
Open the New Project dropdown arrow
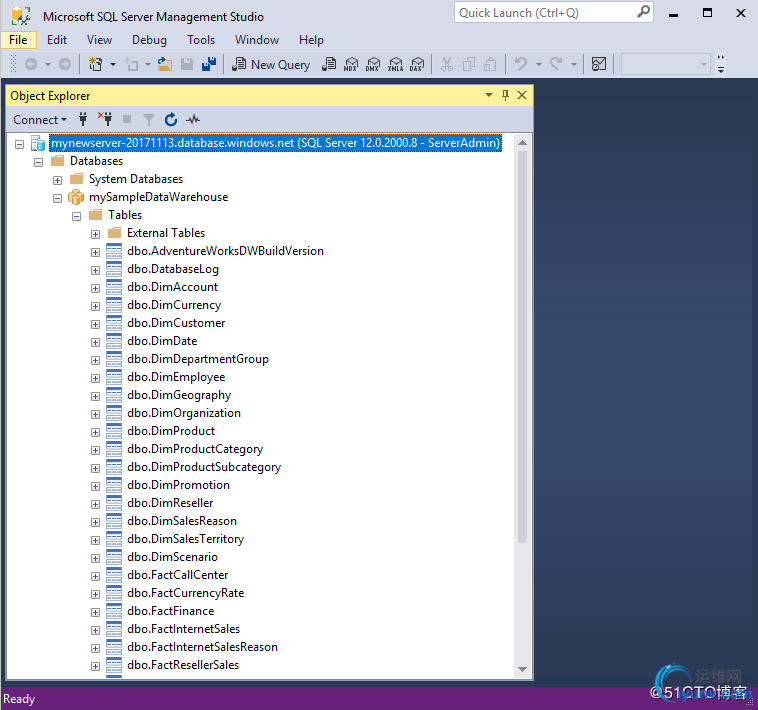(x=113, y=64)
